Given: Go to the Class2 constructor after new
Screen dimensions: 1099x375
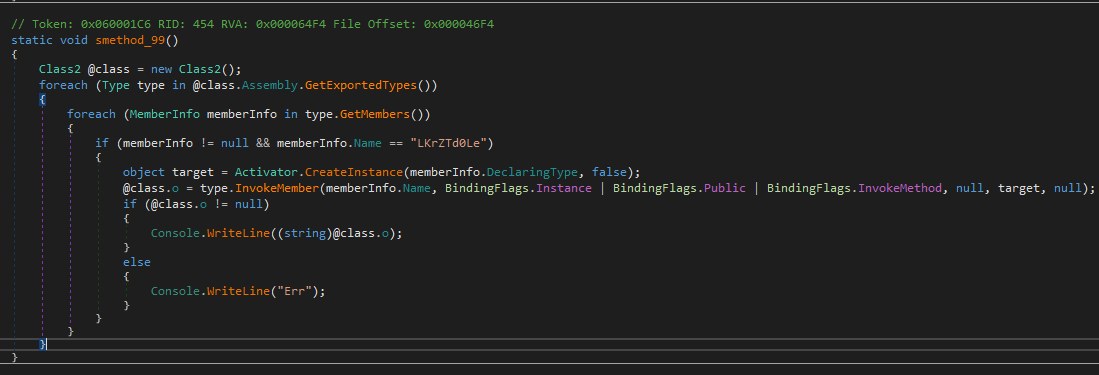Looking at the screenshot, I should point(200,69).
